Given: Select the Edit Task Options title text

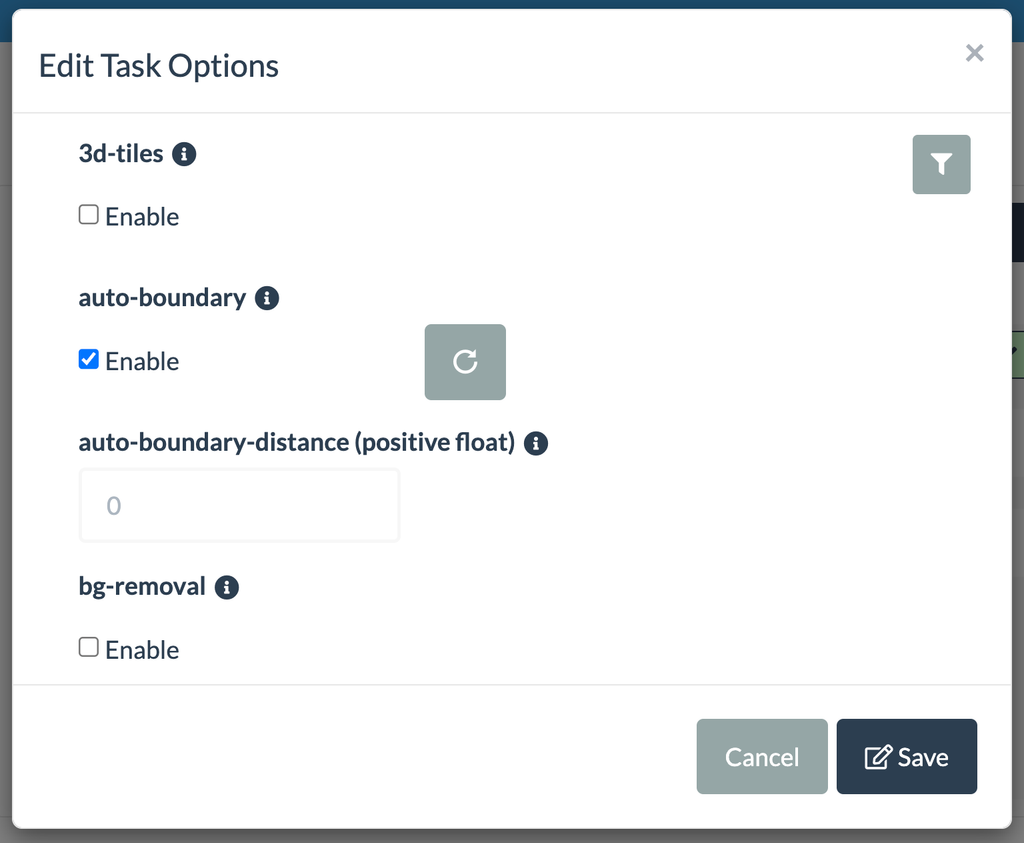Looking at the screenshot, I should [158, 66].
